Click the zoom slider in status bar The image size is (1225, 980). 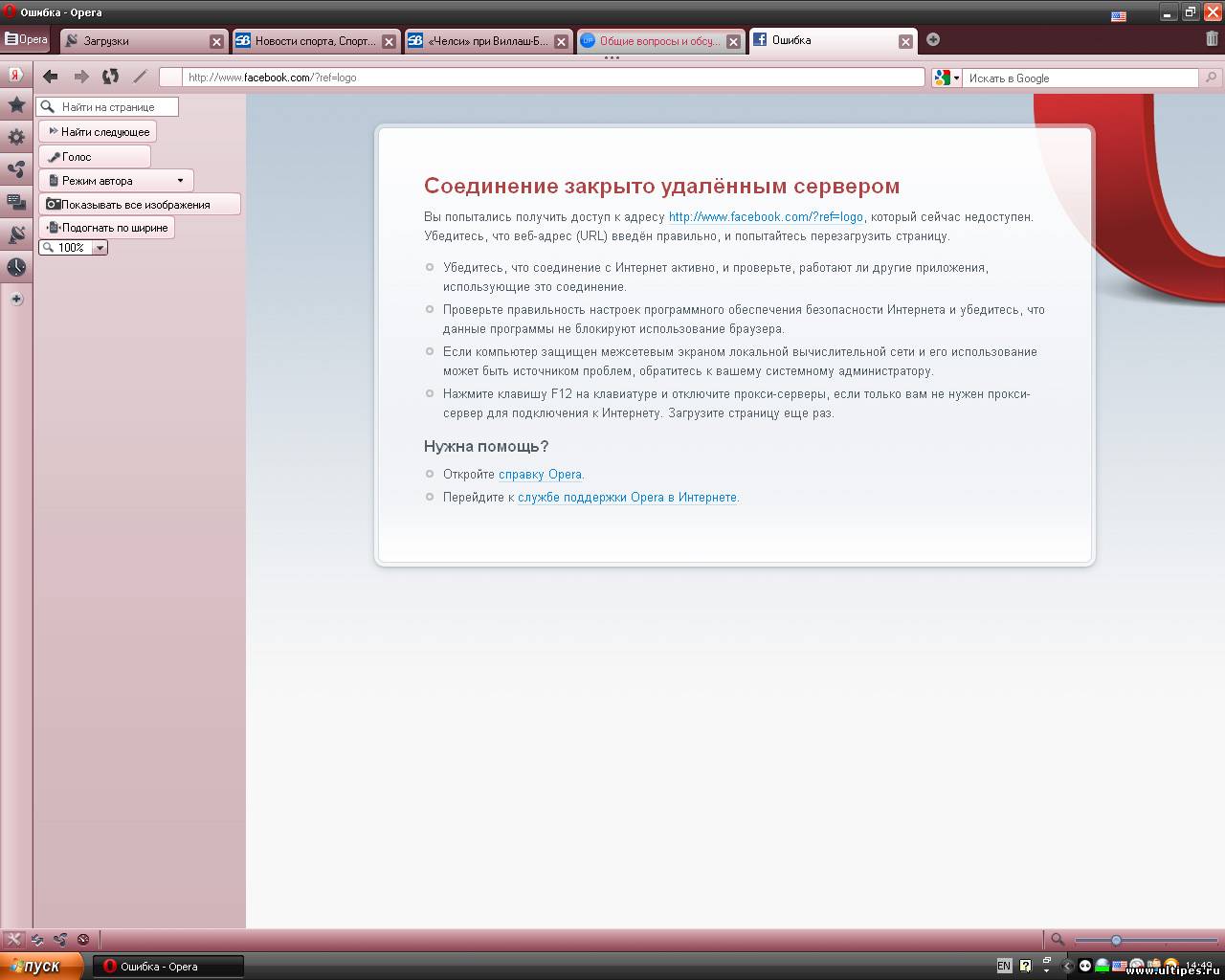click(1116, 940)
